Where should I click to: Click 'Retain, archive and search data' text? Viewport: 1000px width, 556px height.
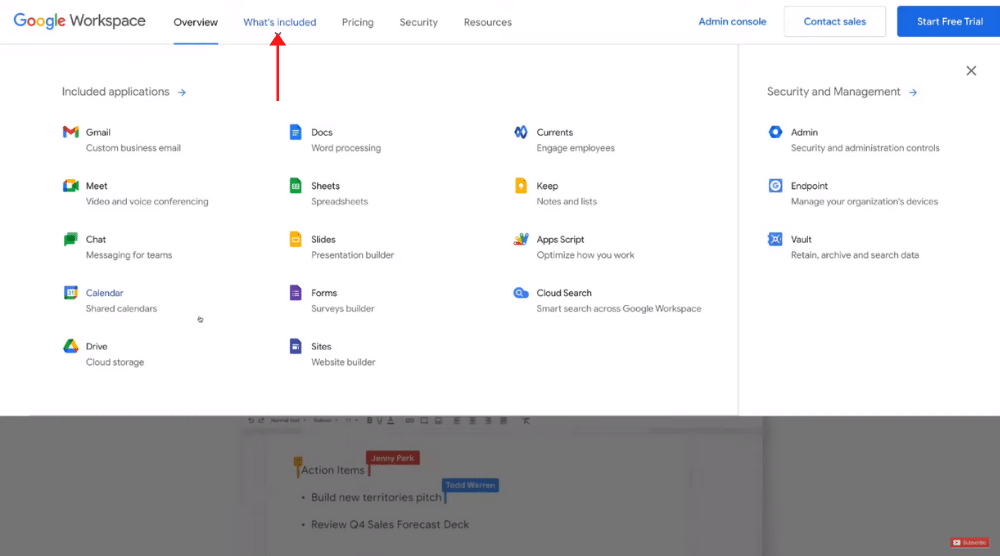[x=855, y=255]
